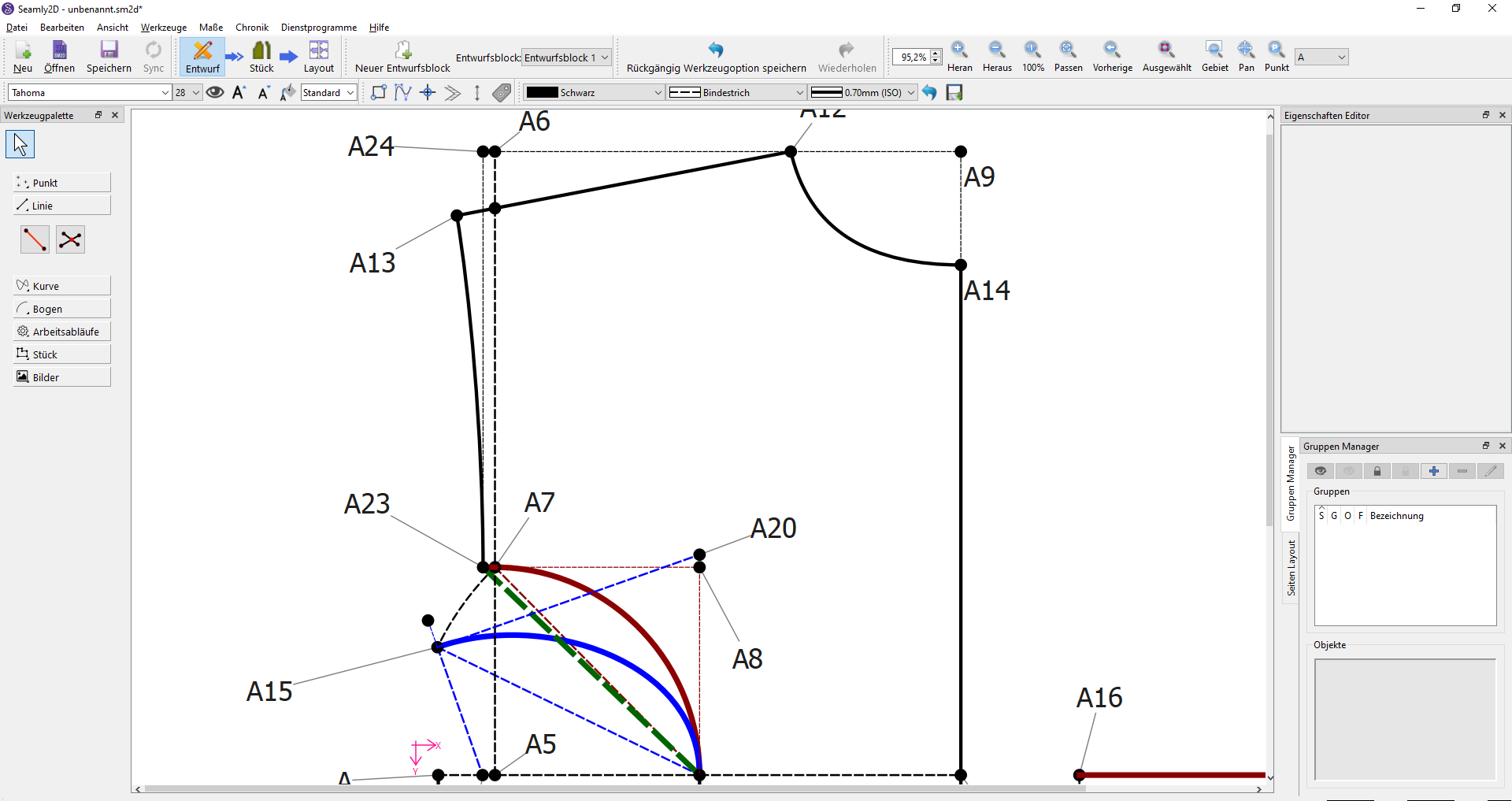Lock all groups with the padlock button
1512x801 pixels.
pyautogui.click(x=1377, y=471)
